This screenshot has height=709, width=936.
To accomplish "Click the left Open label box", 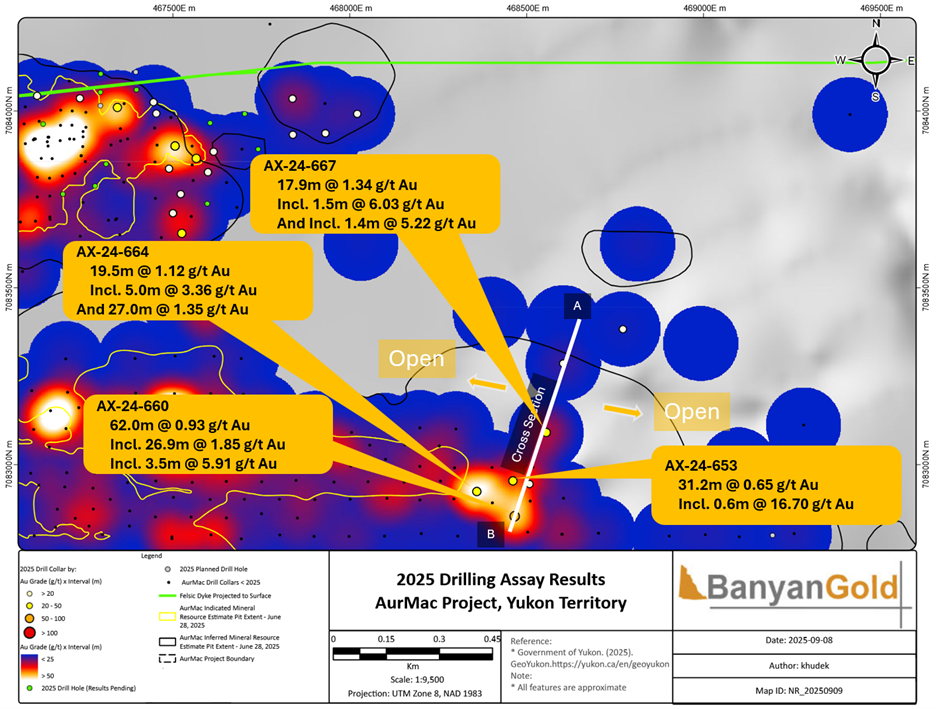I will [417, 359].
